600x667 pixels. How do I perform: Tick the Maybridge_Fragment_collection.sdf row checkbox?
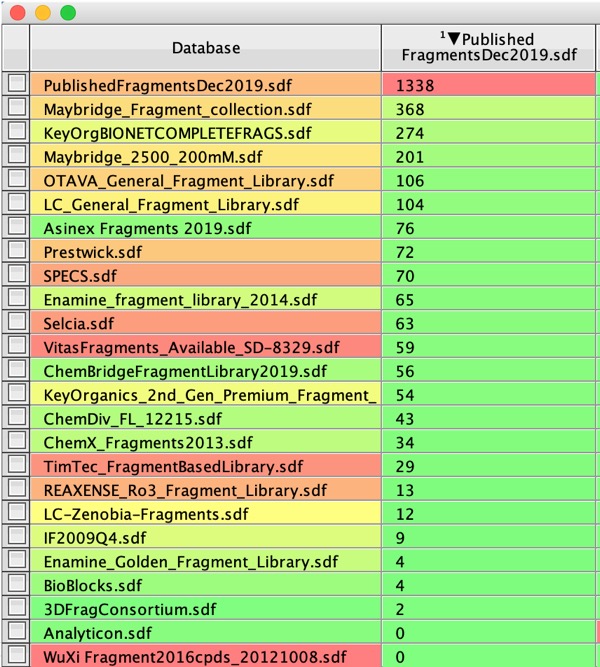17,106
